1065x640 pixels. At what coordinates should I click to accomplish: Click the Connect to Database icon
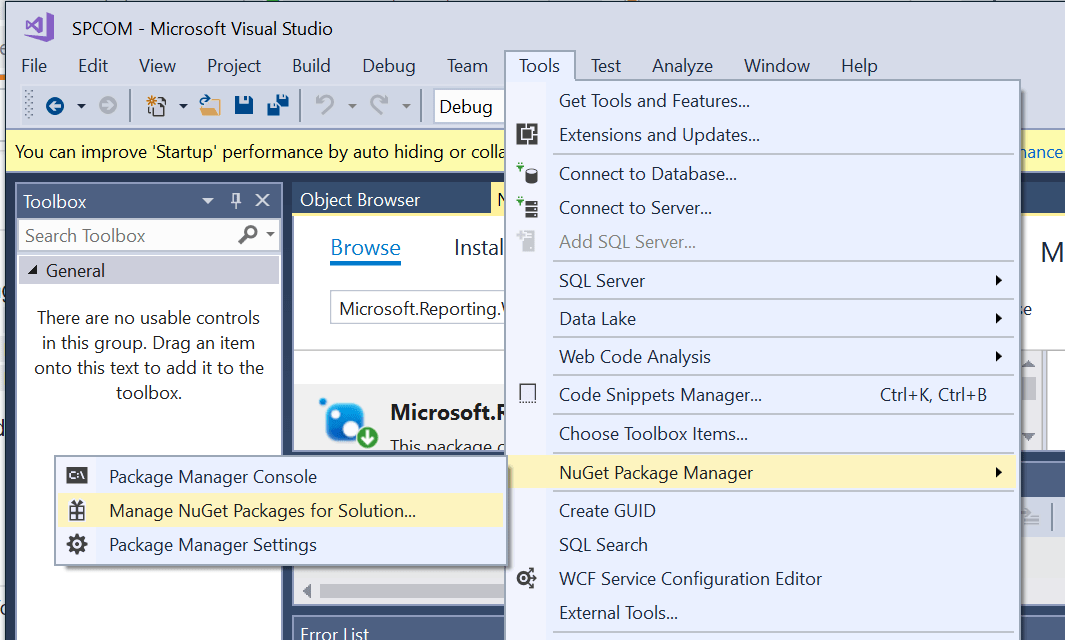pos(528,173)
